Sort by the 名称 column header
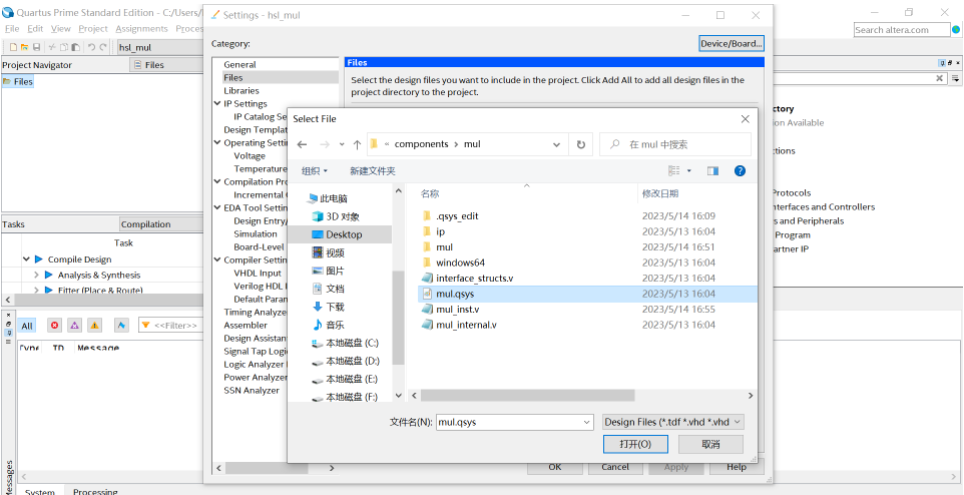The image size is (964, 495). point(430,194)
